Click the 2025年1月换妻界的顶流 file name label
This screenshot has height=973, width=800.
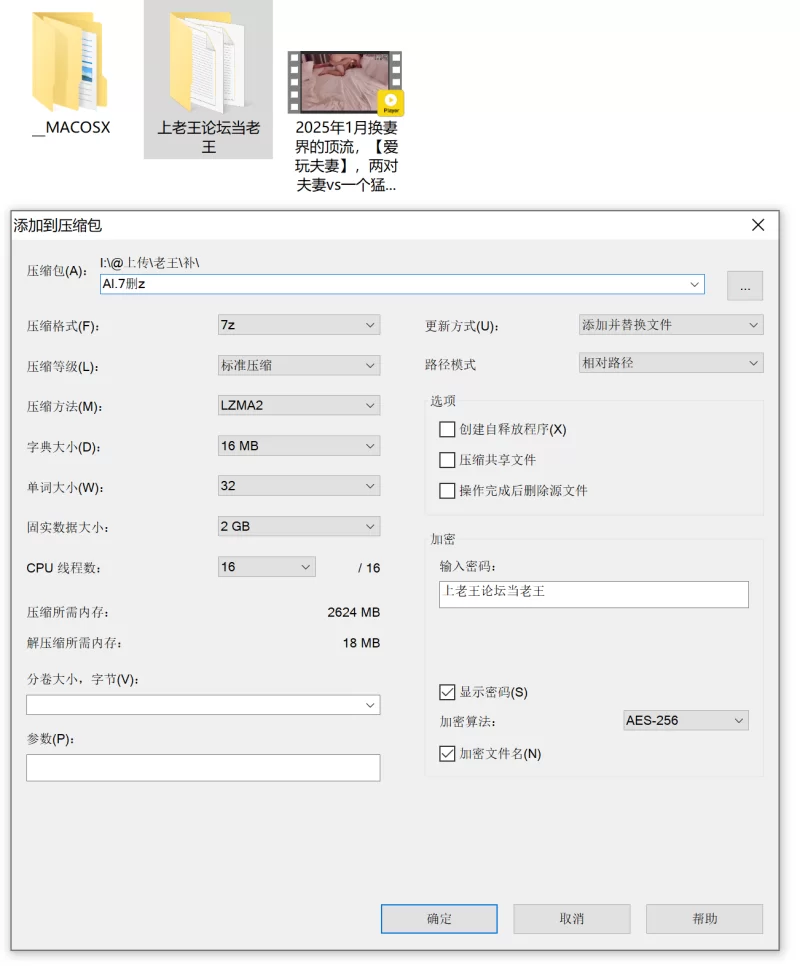point(346,156)
